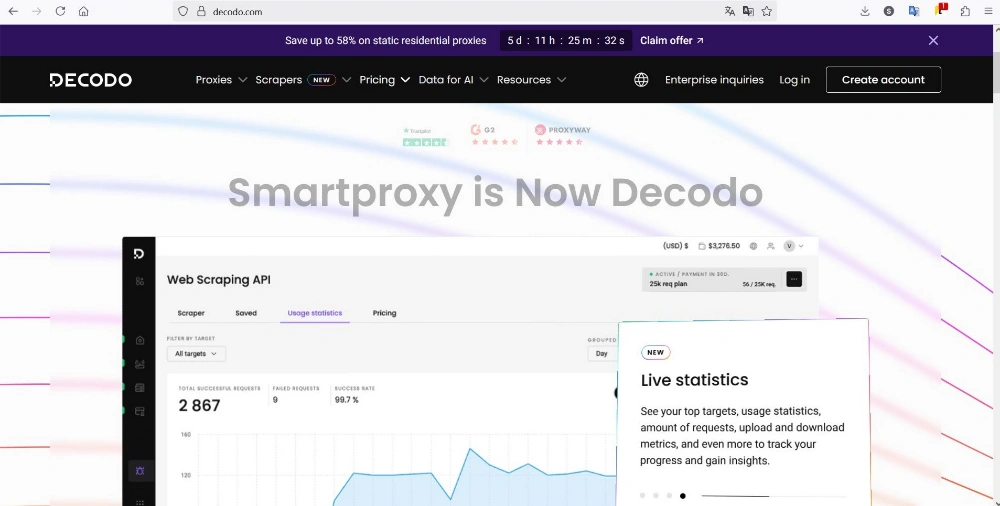Open the Pricing navigation menu
This screenshot has height=506, width=1000.
coord(377,80)
